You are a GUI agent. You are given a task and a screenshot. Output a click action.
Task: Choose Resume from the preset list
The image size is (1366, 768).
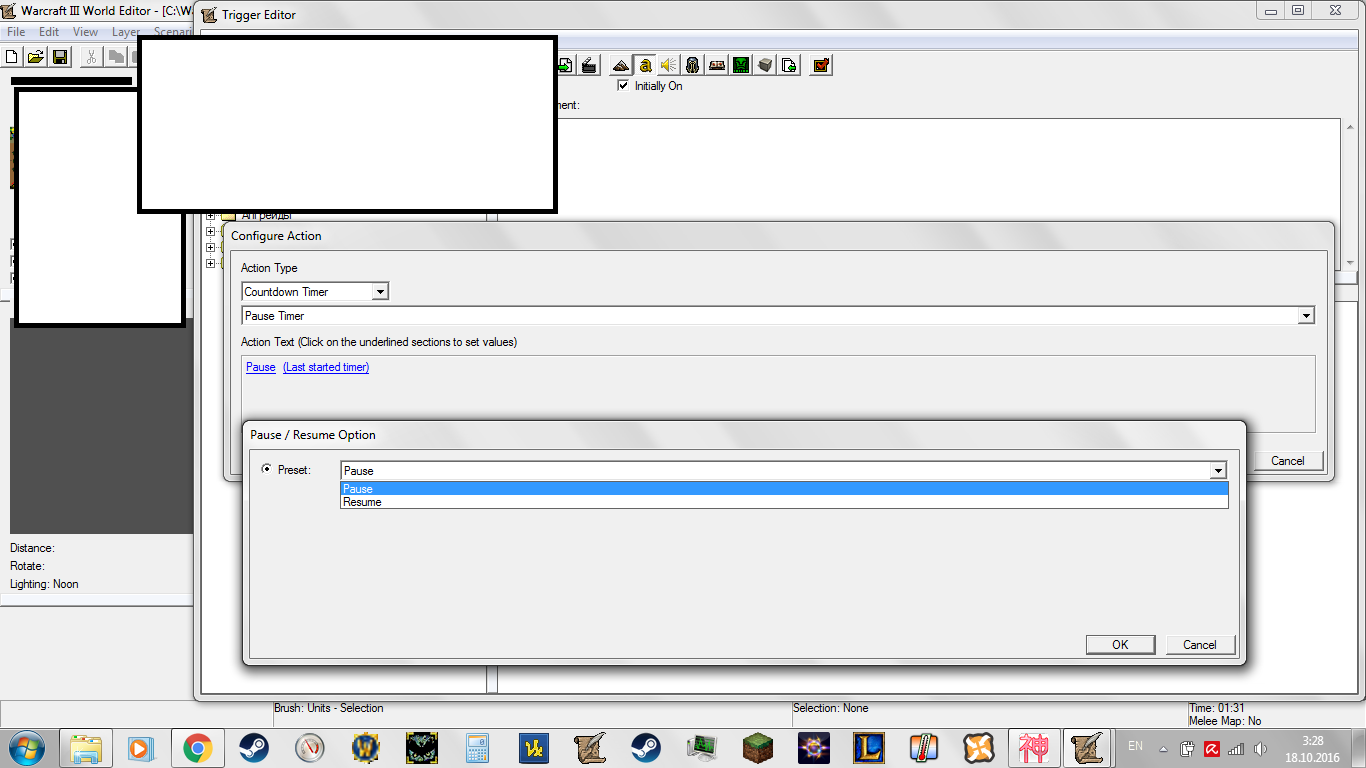[x=784, y=502]
